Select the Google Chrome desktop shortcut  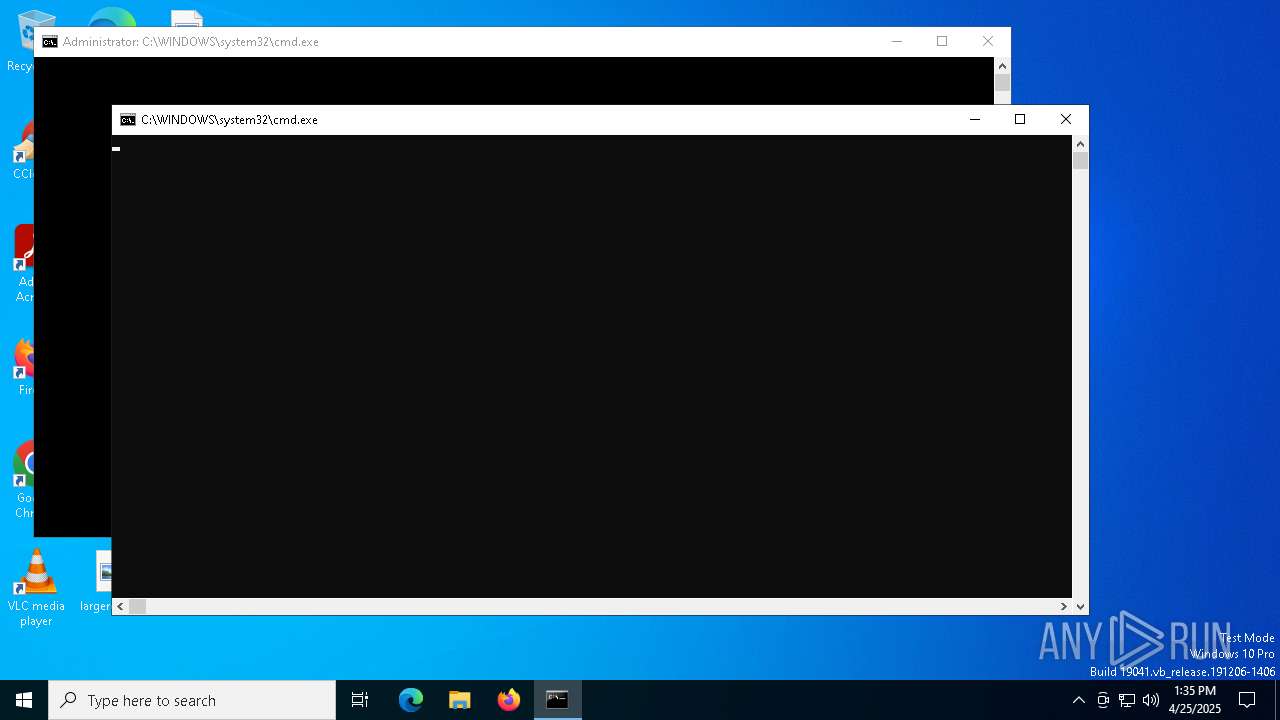(23, 480)
